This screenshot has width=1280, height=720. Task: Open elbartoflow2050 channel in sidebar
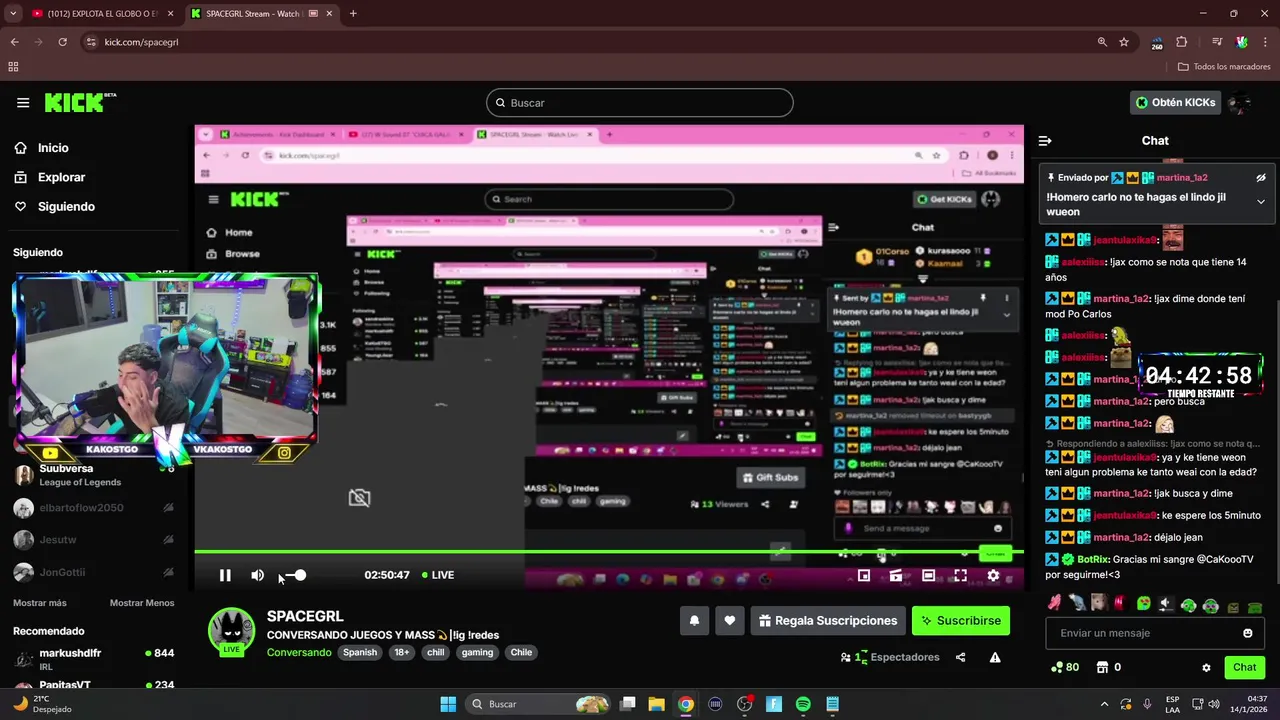coord(95,508)
